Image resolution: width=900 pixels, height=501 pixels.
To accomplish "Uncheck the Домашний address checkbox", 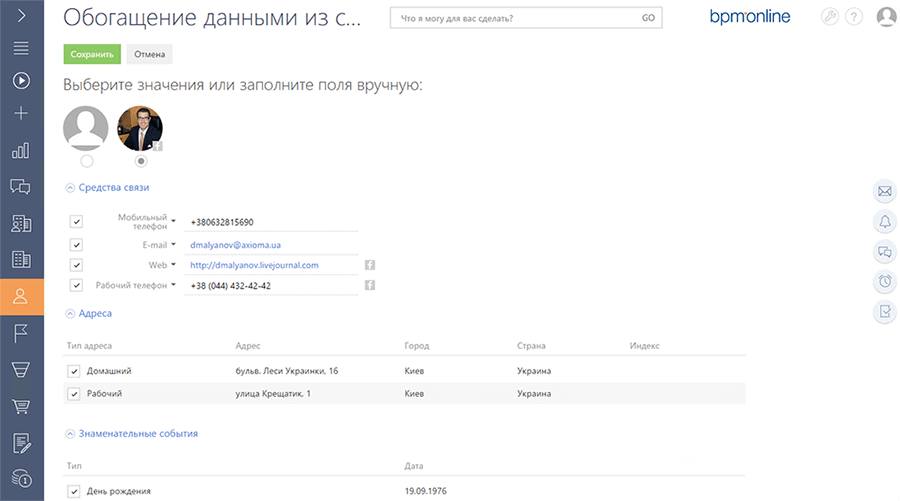I will click(x=73, y=371).
